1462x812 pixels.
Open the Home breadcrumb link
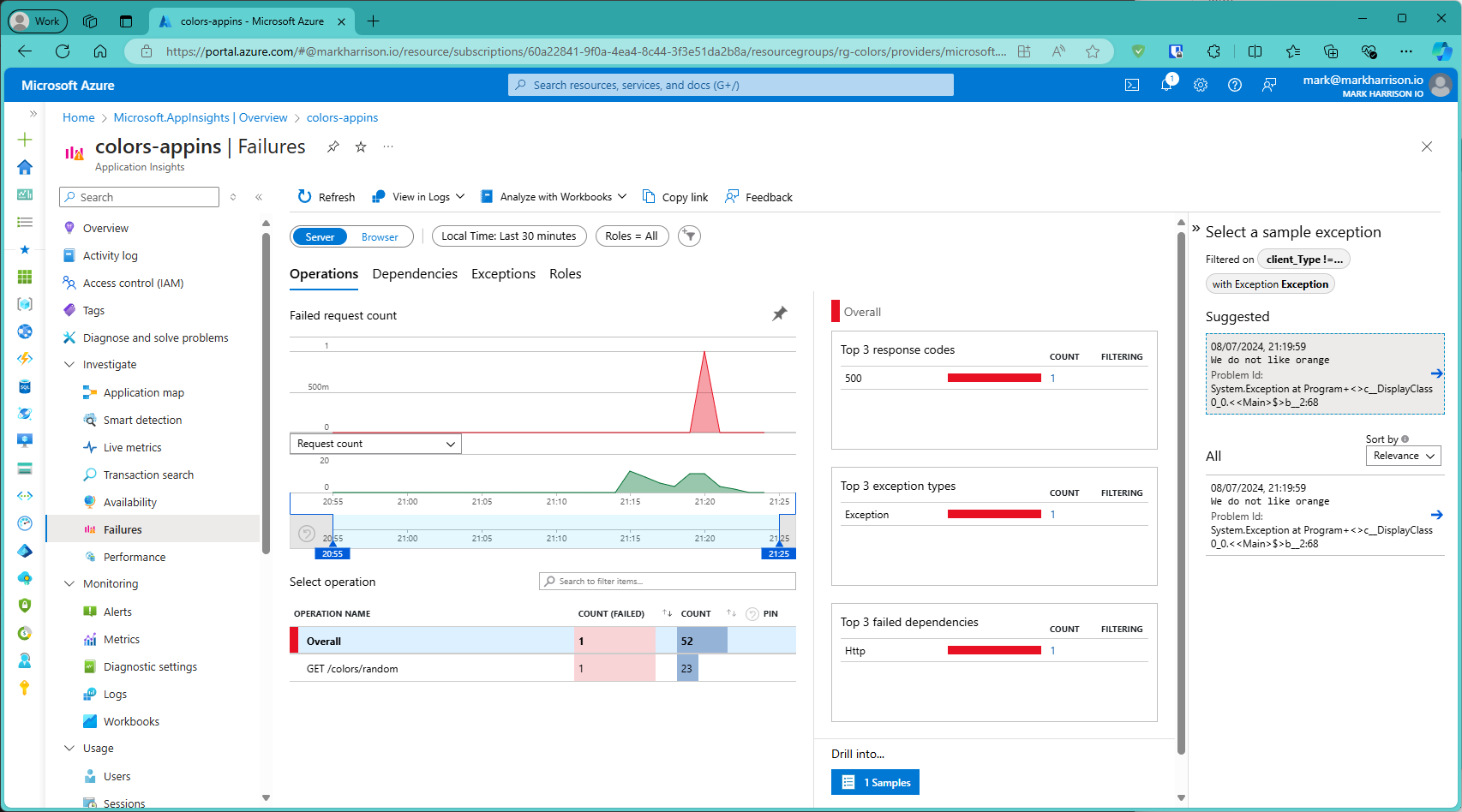[78, 118]
